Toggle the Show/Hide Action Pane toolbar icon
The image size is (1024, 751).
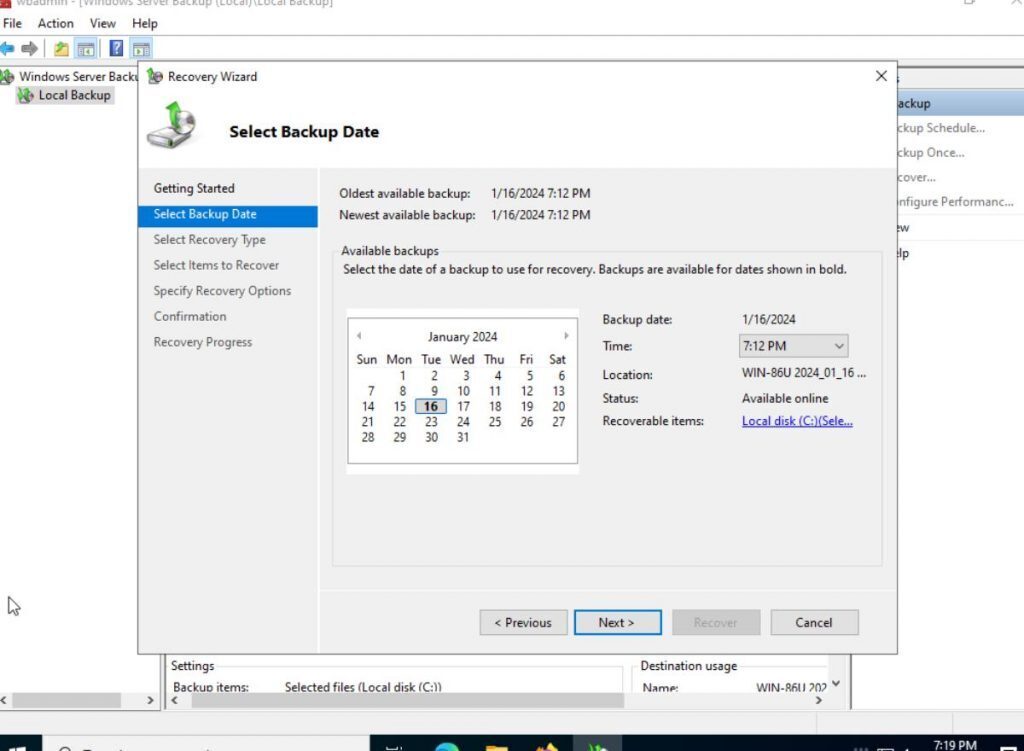[140, 47]
